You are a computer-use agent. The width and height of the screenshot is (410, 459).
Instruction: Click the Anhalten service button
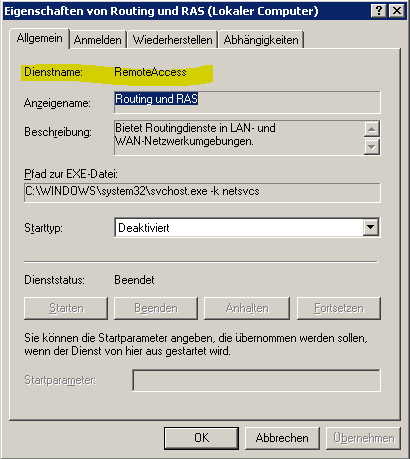click(x=247, y=308)
